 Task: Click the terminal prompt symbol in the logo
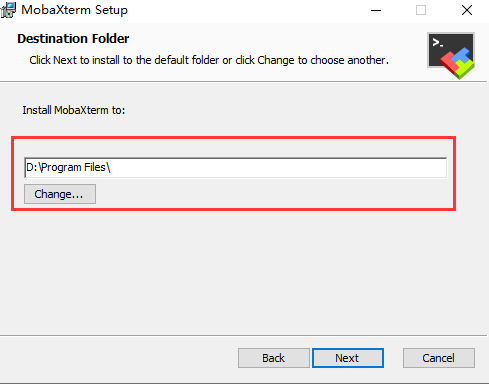coord(437,43)
